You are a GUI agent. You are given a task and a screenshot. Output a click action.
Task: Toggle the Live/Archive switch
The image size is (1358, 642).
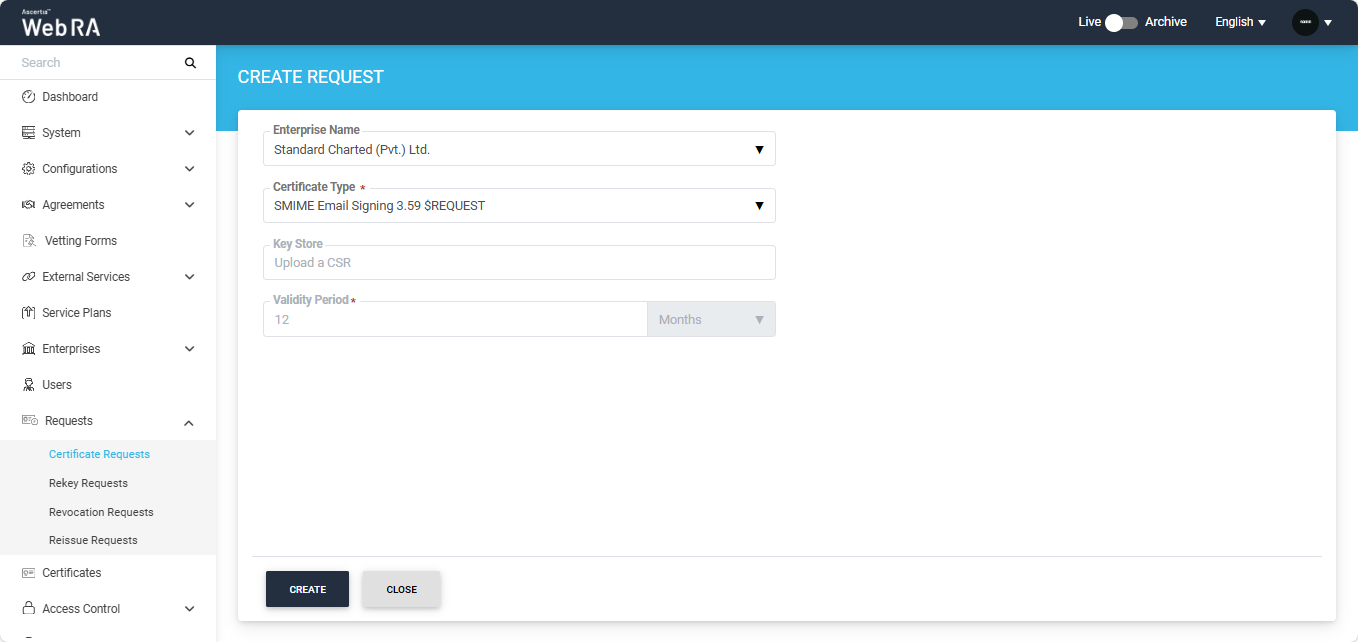tap(1122, 22)
